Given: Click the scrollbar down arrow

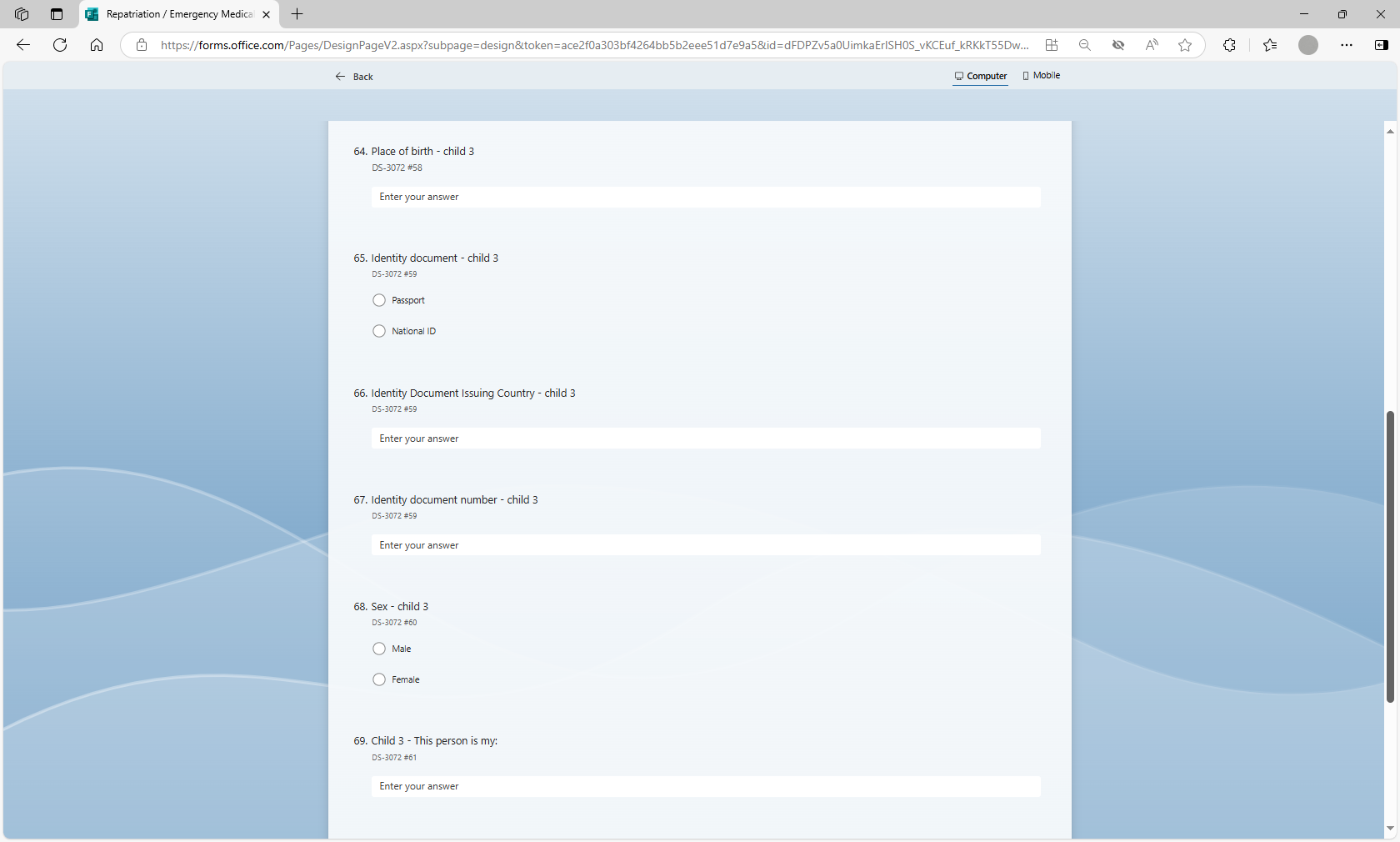Looking at the screenshot, I should pos(1390,828).
